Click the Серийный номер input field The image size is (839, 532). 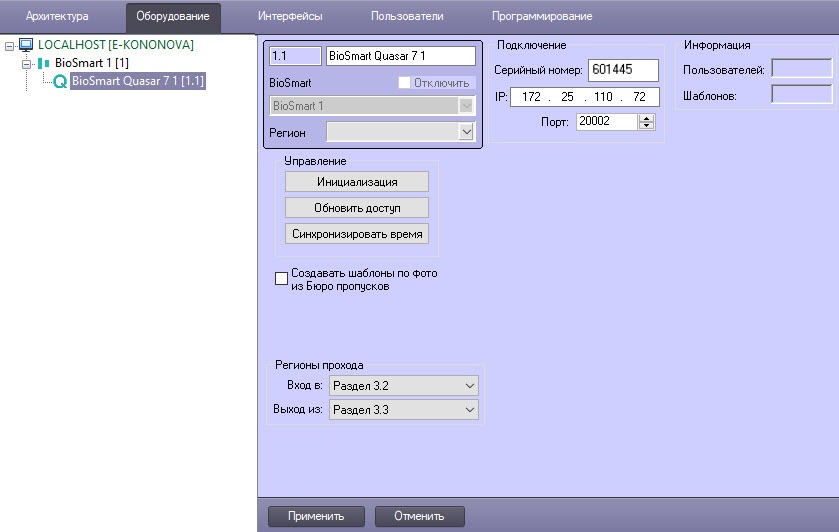pyautogui.click(x=623, y=70)
